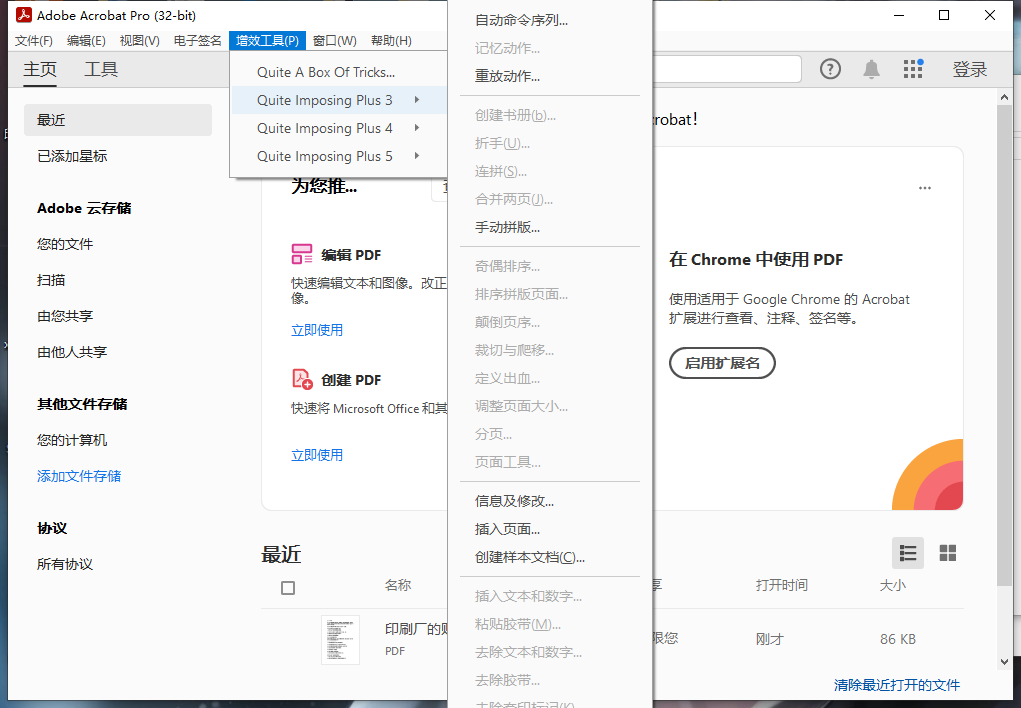Sort recent files by 大小 column header
This screenshot has height=708, width=1021.
click(x=892, y=585)
